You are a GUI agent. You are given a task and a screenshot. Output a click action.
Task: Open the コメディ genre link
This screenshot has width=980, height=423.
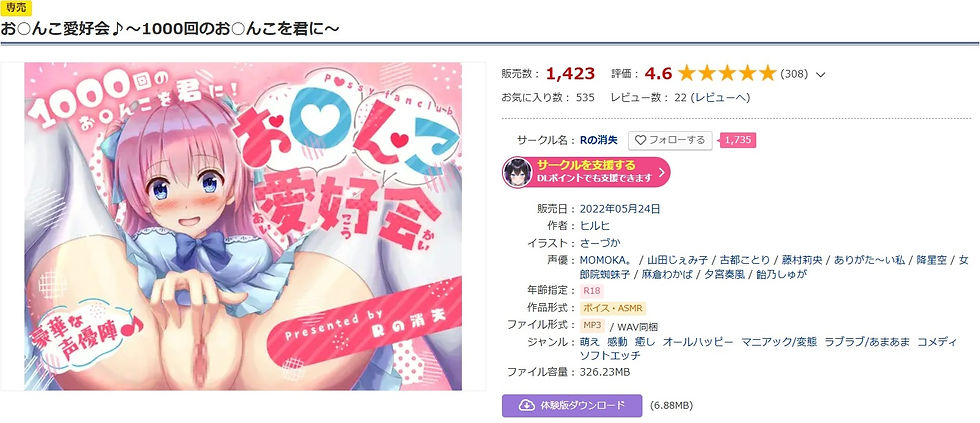click(937, 342)
